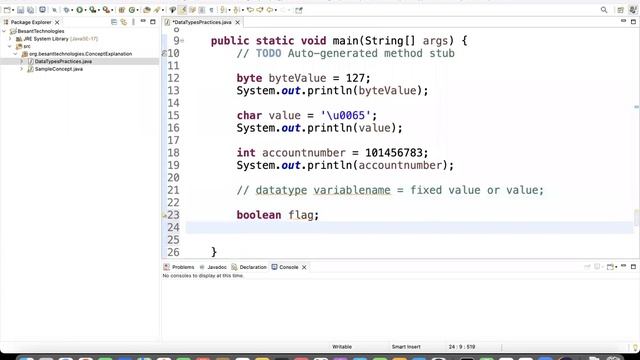
Task: Switch to the Java perspective icon
Action: click(x=633, y=10)
